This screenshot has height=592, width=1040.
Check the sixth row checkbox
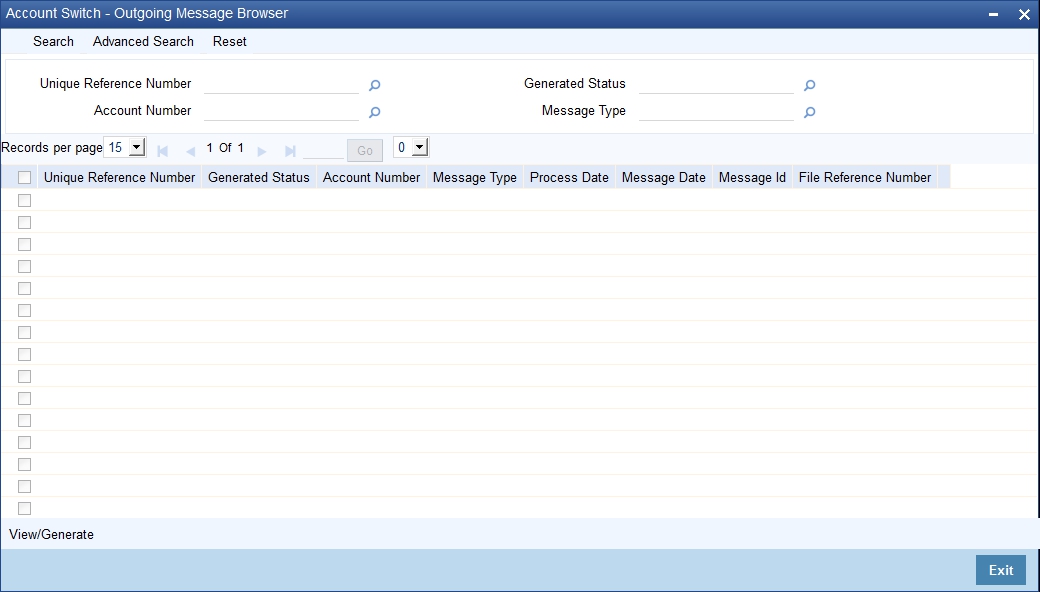point(25,310)
